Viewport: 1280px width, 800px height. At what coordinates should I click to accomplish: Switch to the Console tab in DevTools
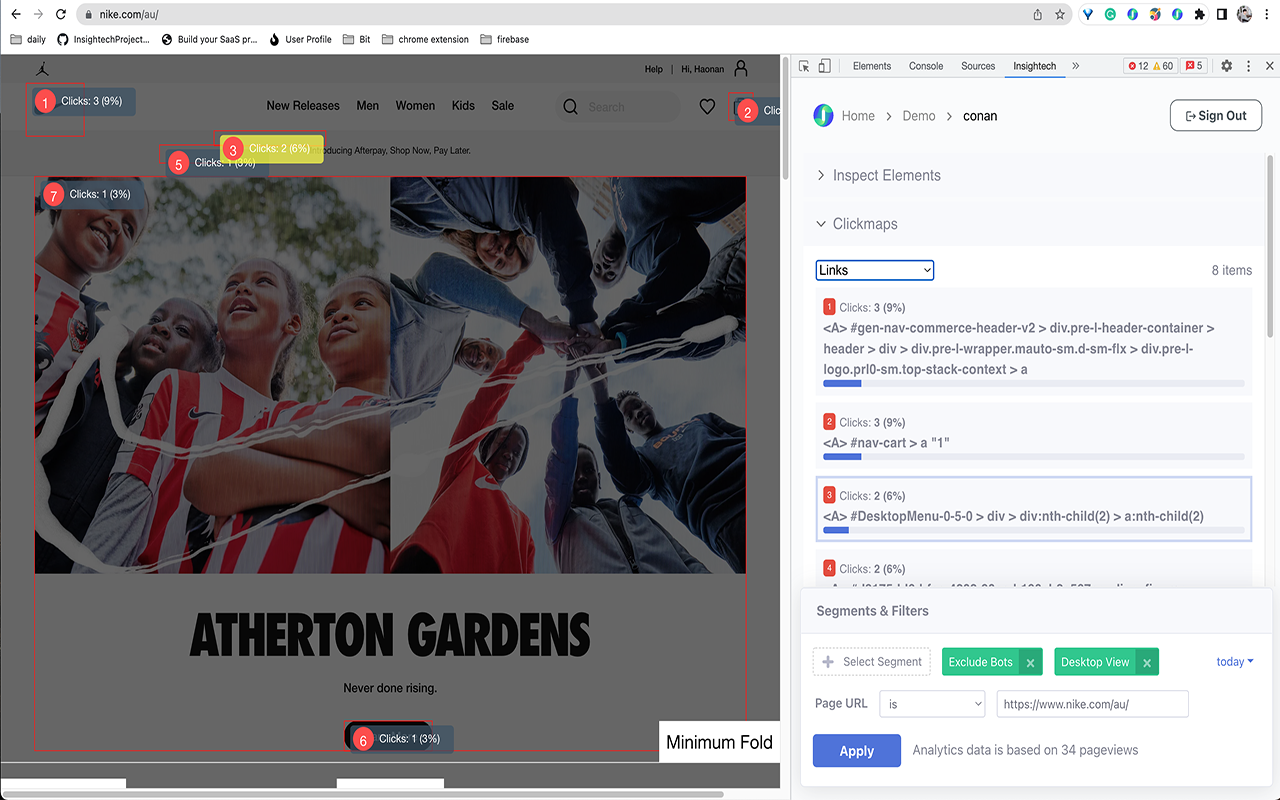click(925, 65)
